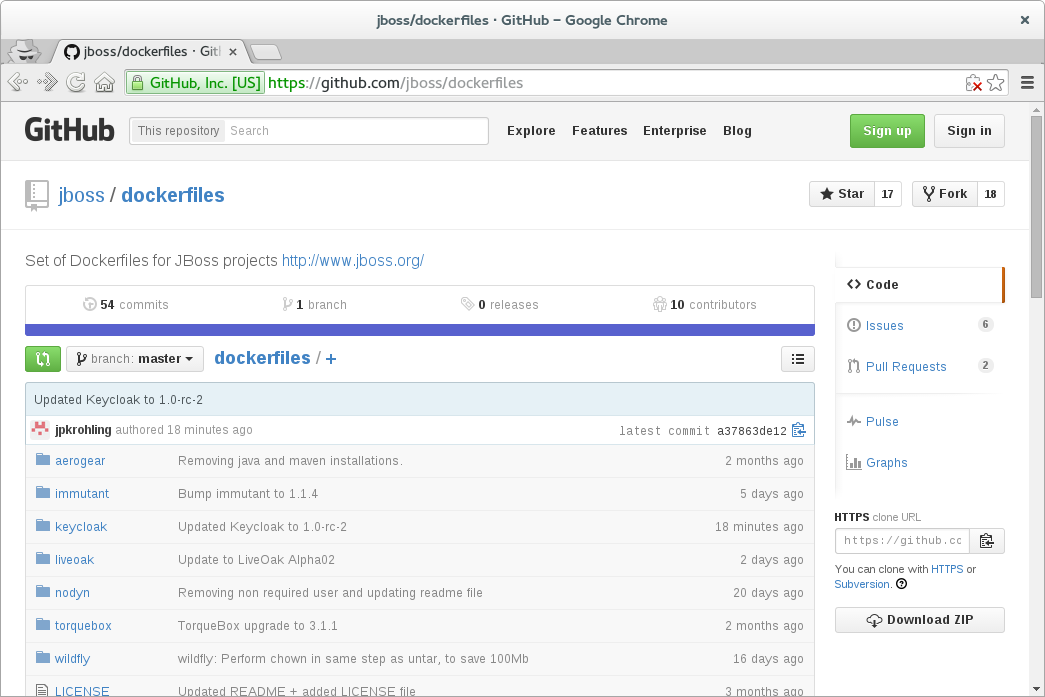Viewport: 1045px width, 697px height.
Task: Click the file list view icon
Action: click(x=797, y=358)
